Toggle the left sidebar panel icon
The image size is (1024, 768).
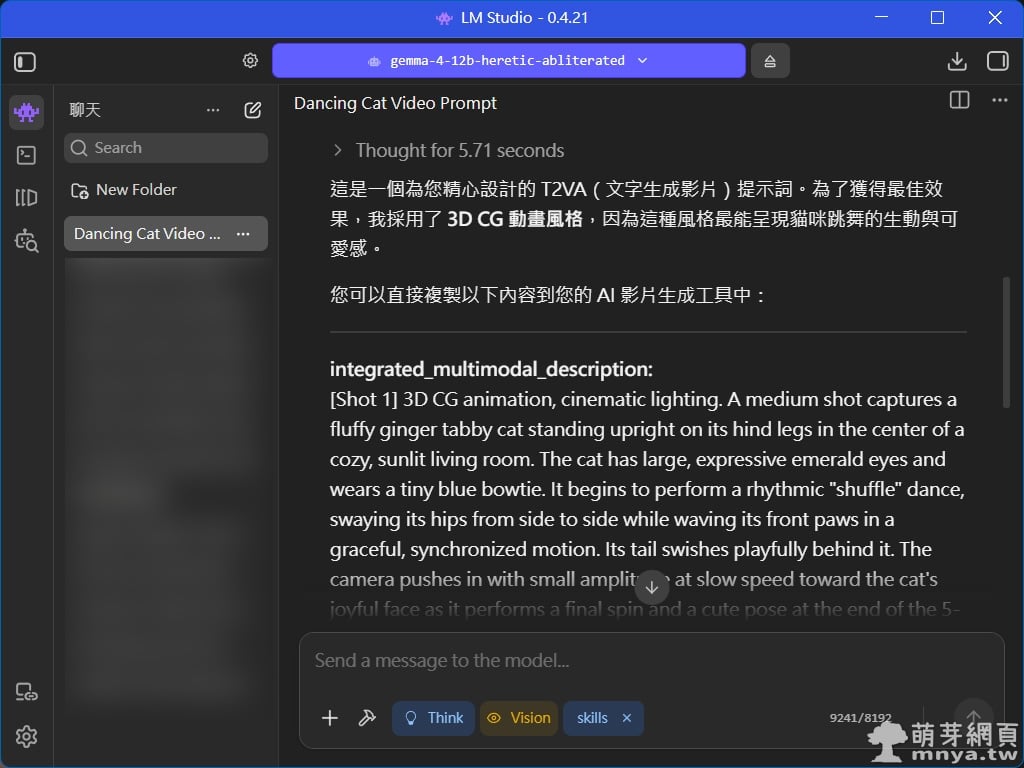[x=25, y=62]
